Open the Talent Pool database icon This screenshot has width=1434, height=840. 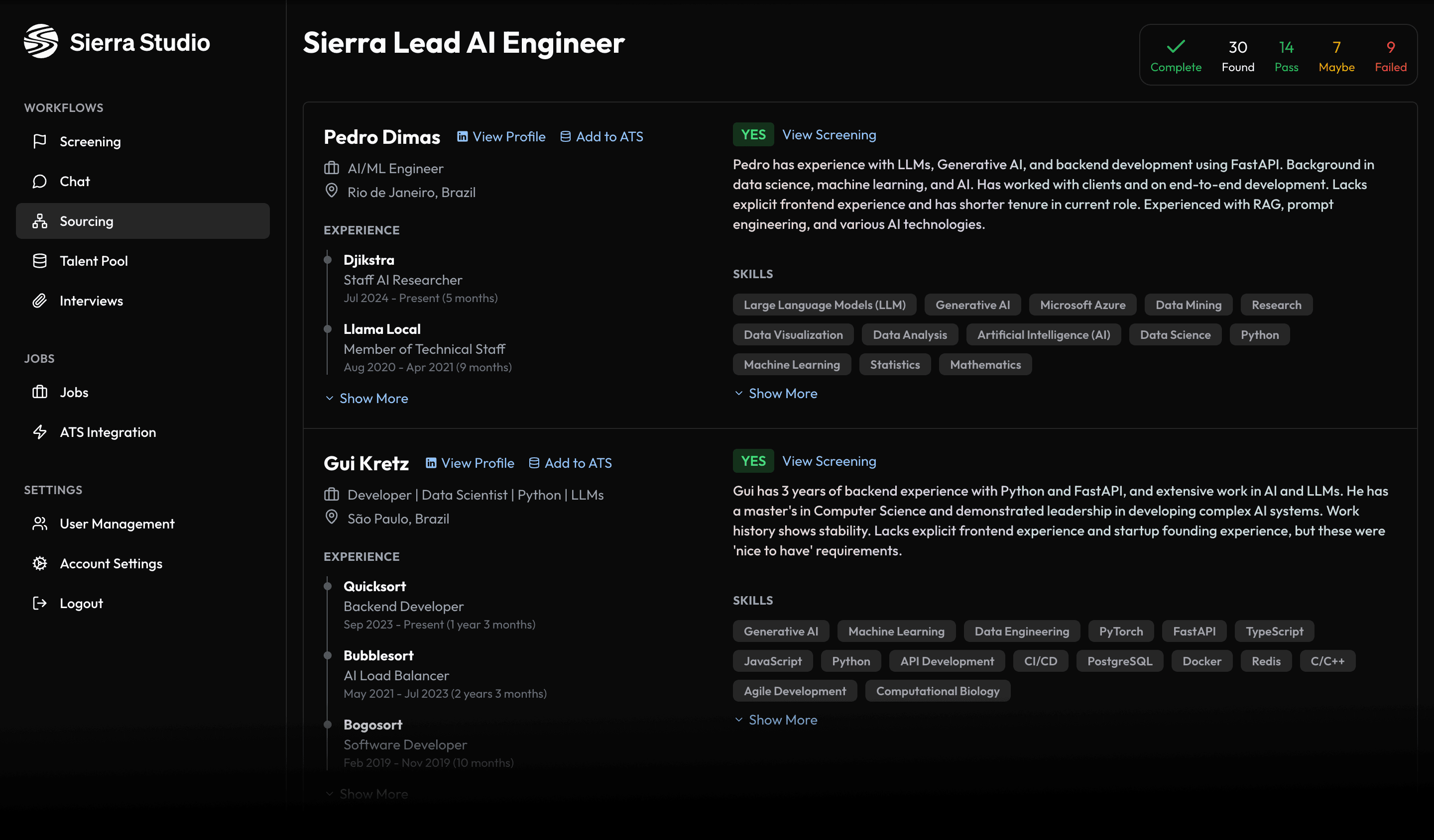[x=40, y=260]
